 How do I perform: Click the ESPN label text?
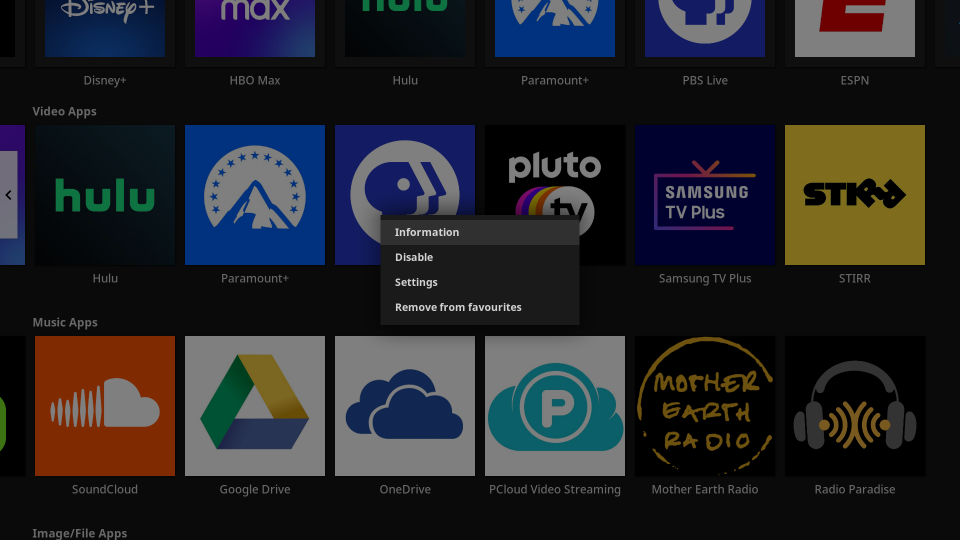point(855,80)
